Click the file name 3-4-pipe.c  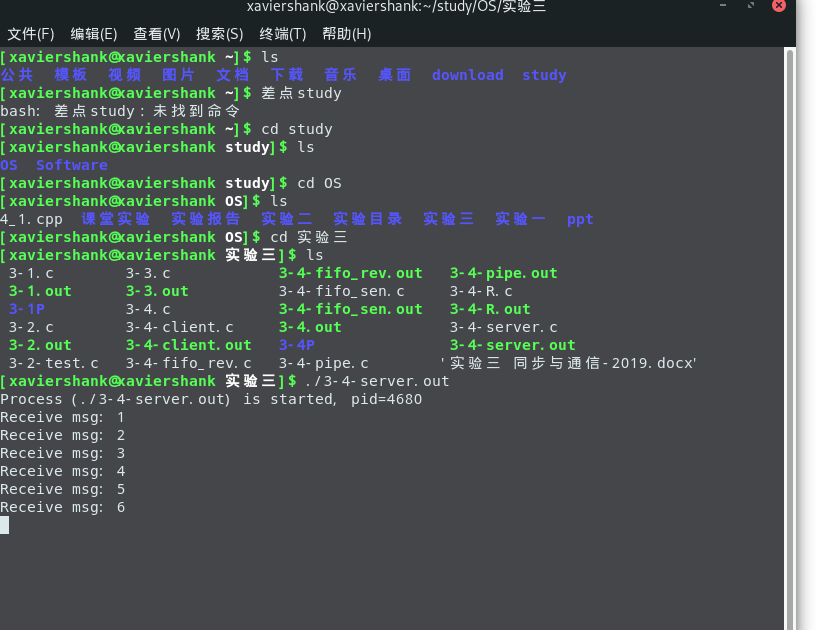[324, 363]
